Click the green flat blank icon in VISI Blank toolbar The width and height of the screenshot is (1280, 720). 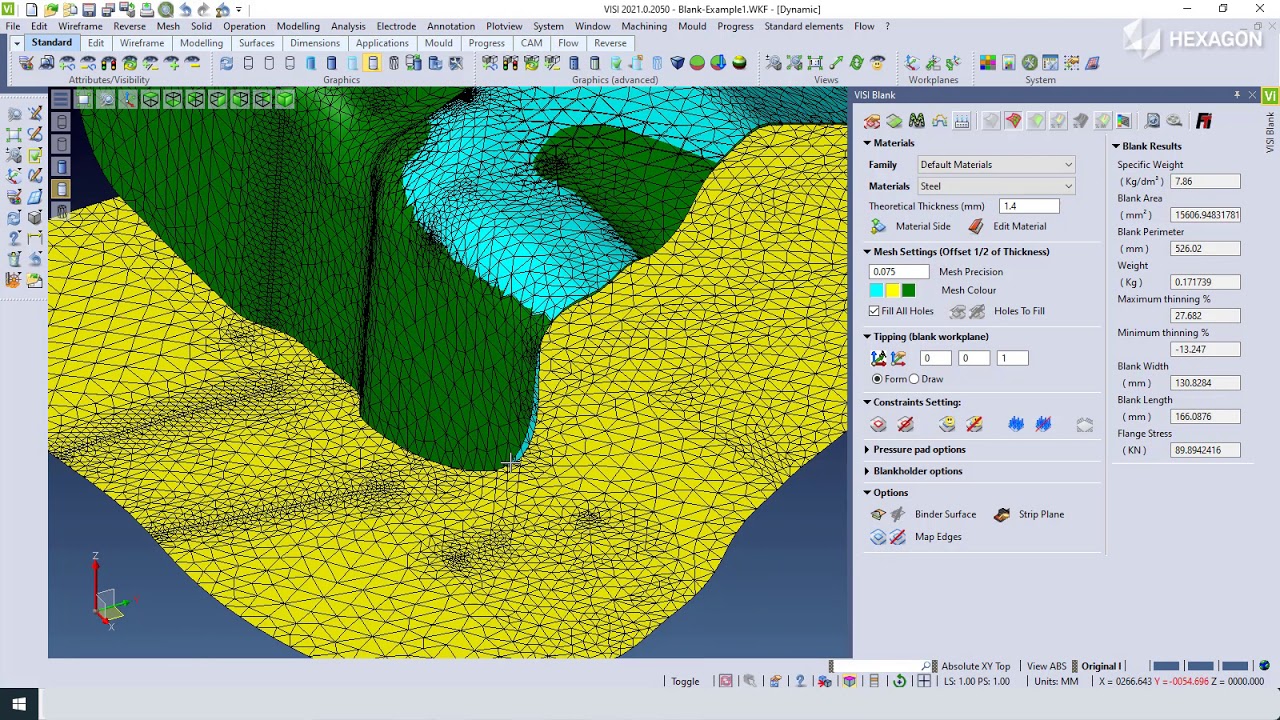point(894,121)
